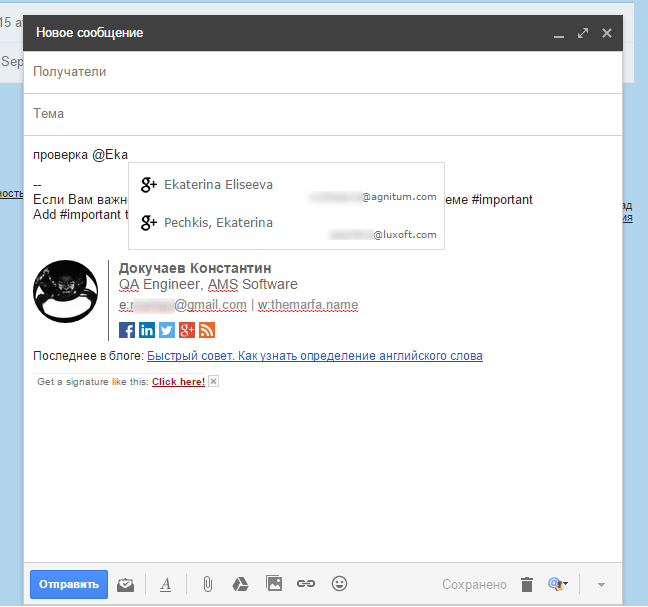Expand compose window to full screen
648x607 pixels.
click(x=583, y=33)
